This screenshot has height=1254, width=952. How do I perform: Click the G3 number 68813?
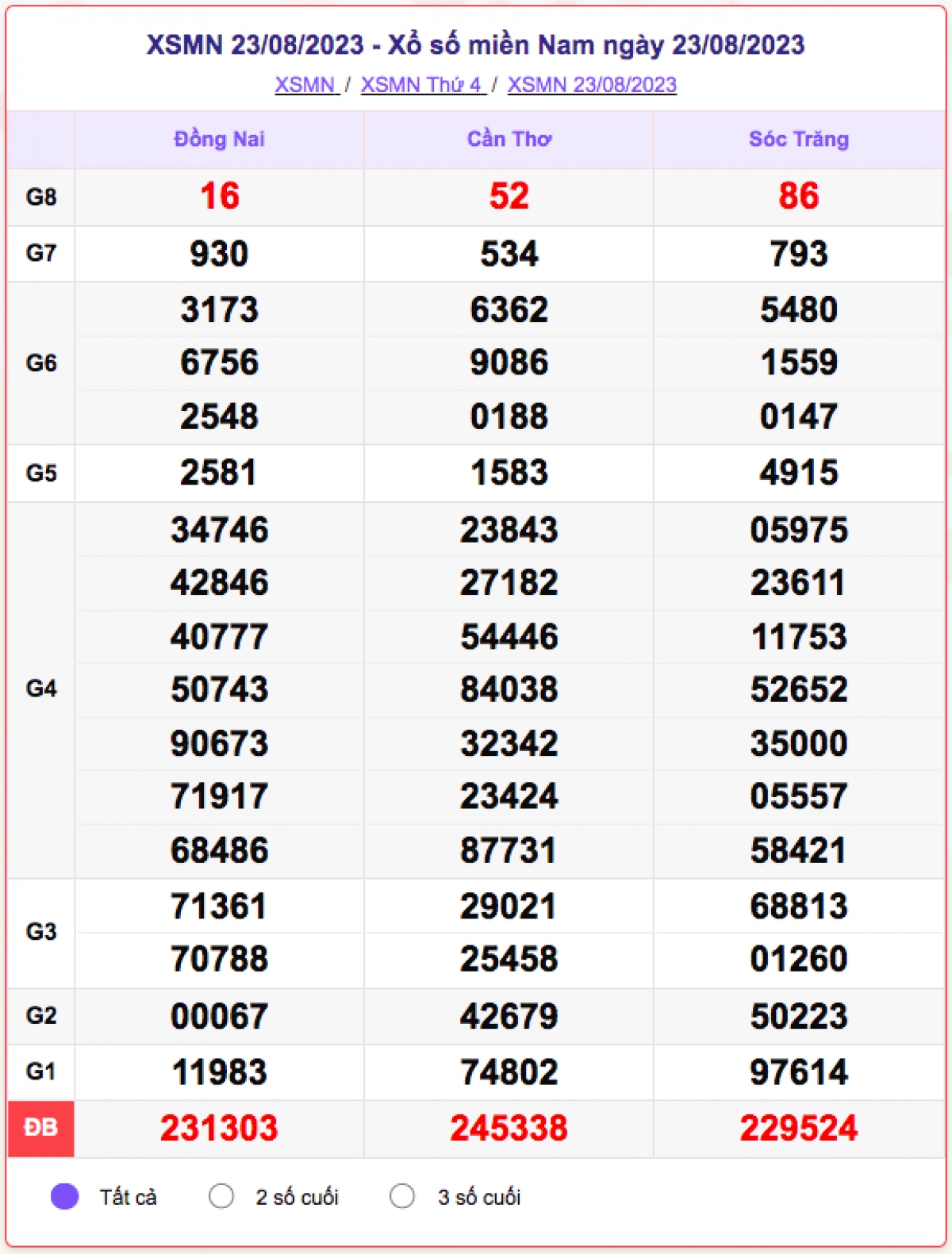pyautogui.click(x=799, y=907)
